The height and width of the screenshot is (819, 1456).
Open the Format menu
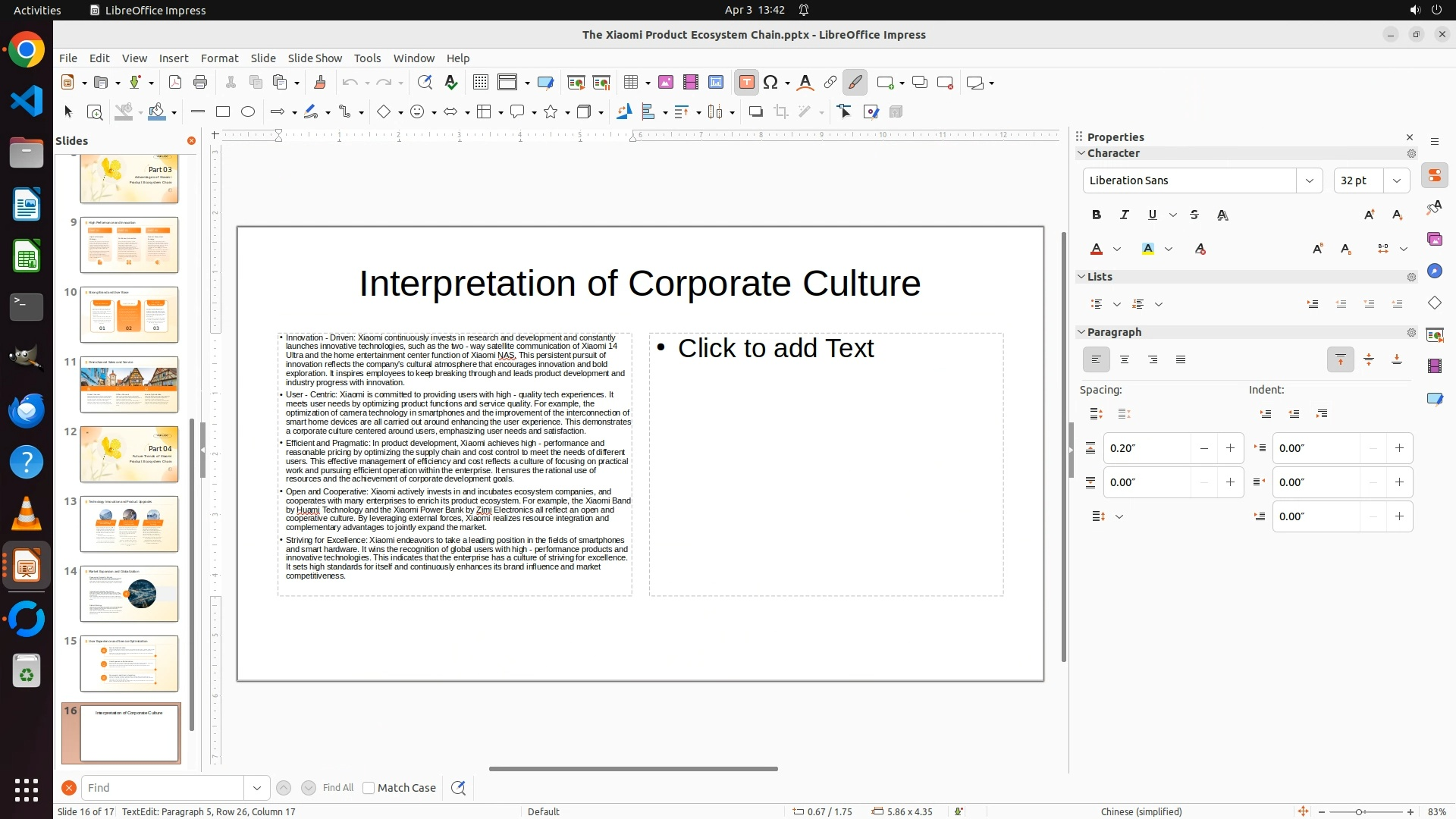click(219, 58)
